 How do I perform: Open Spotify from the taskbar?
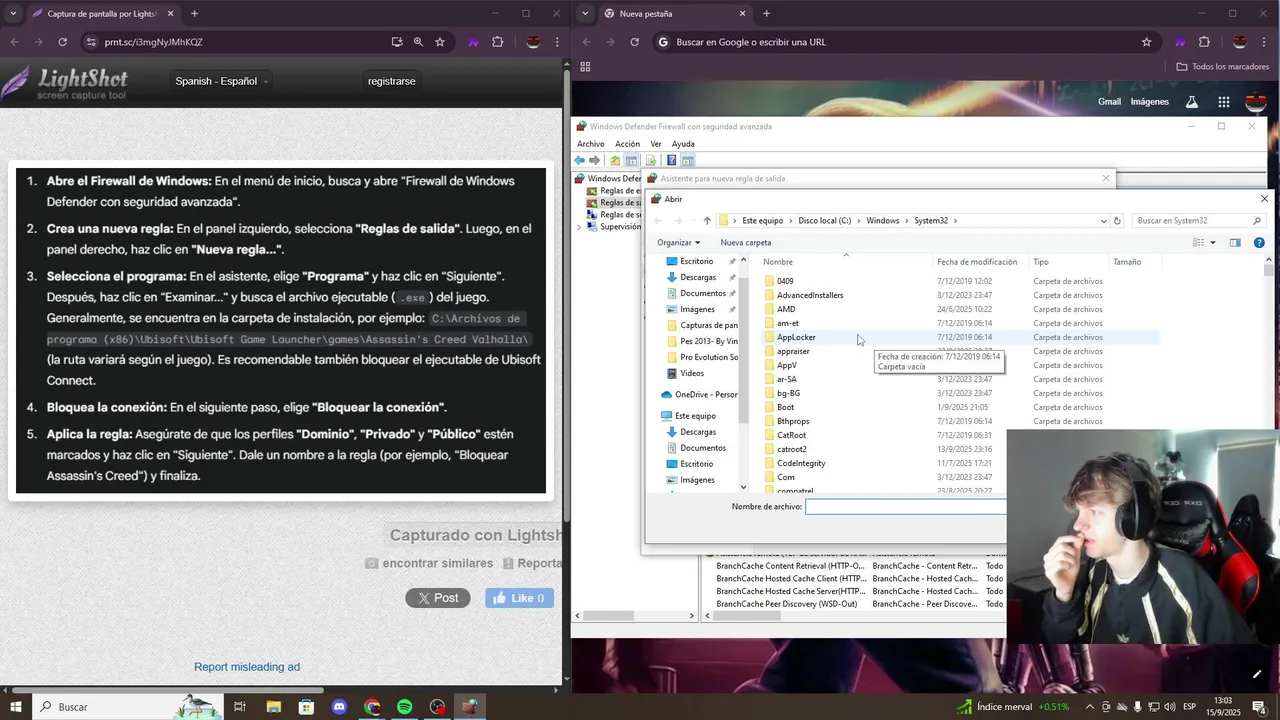coord(404,707)
